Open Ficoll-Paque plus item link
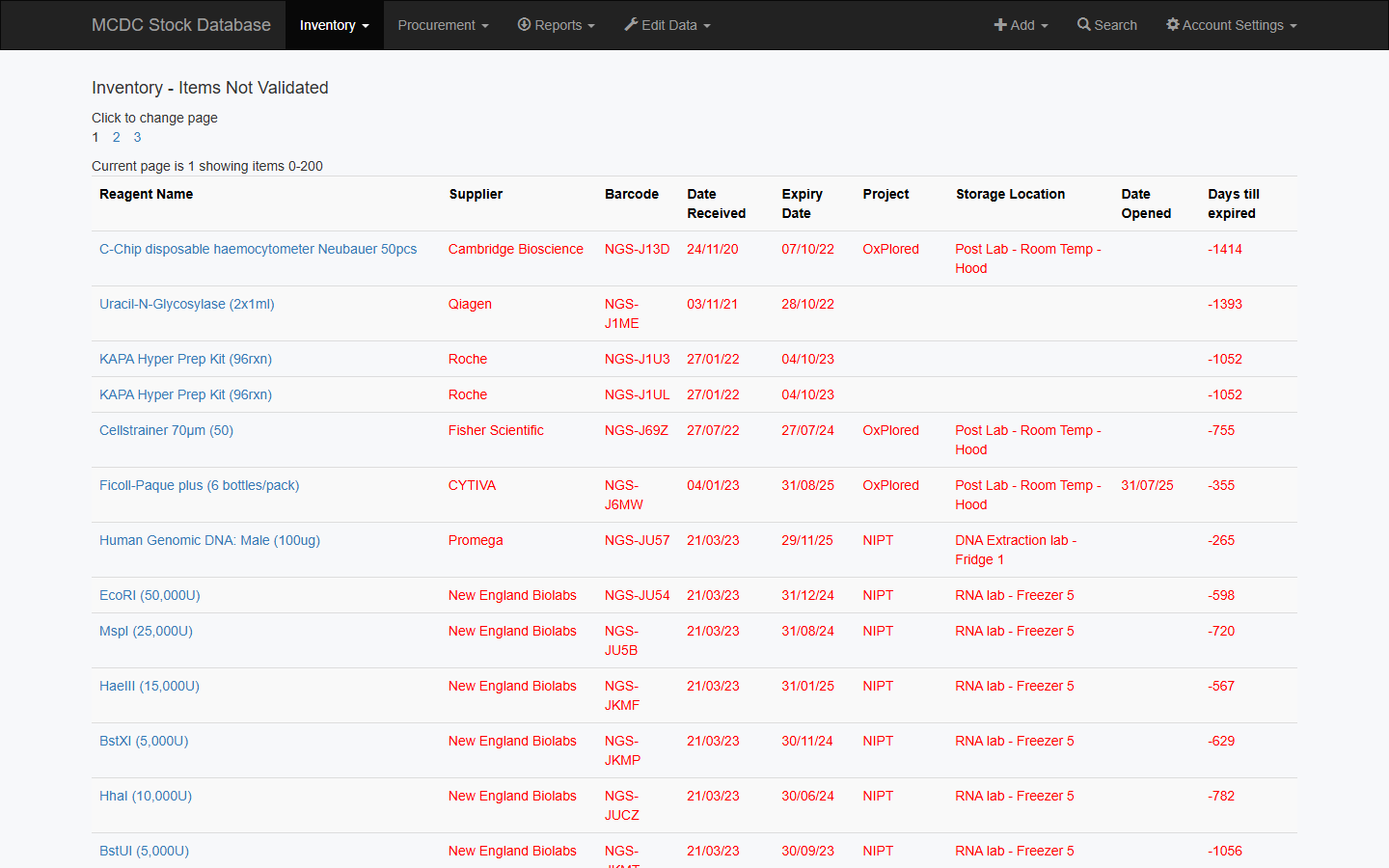The image size is (1389, 868). pyautogui.click(x=199, y=485)
